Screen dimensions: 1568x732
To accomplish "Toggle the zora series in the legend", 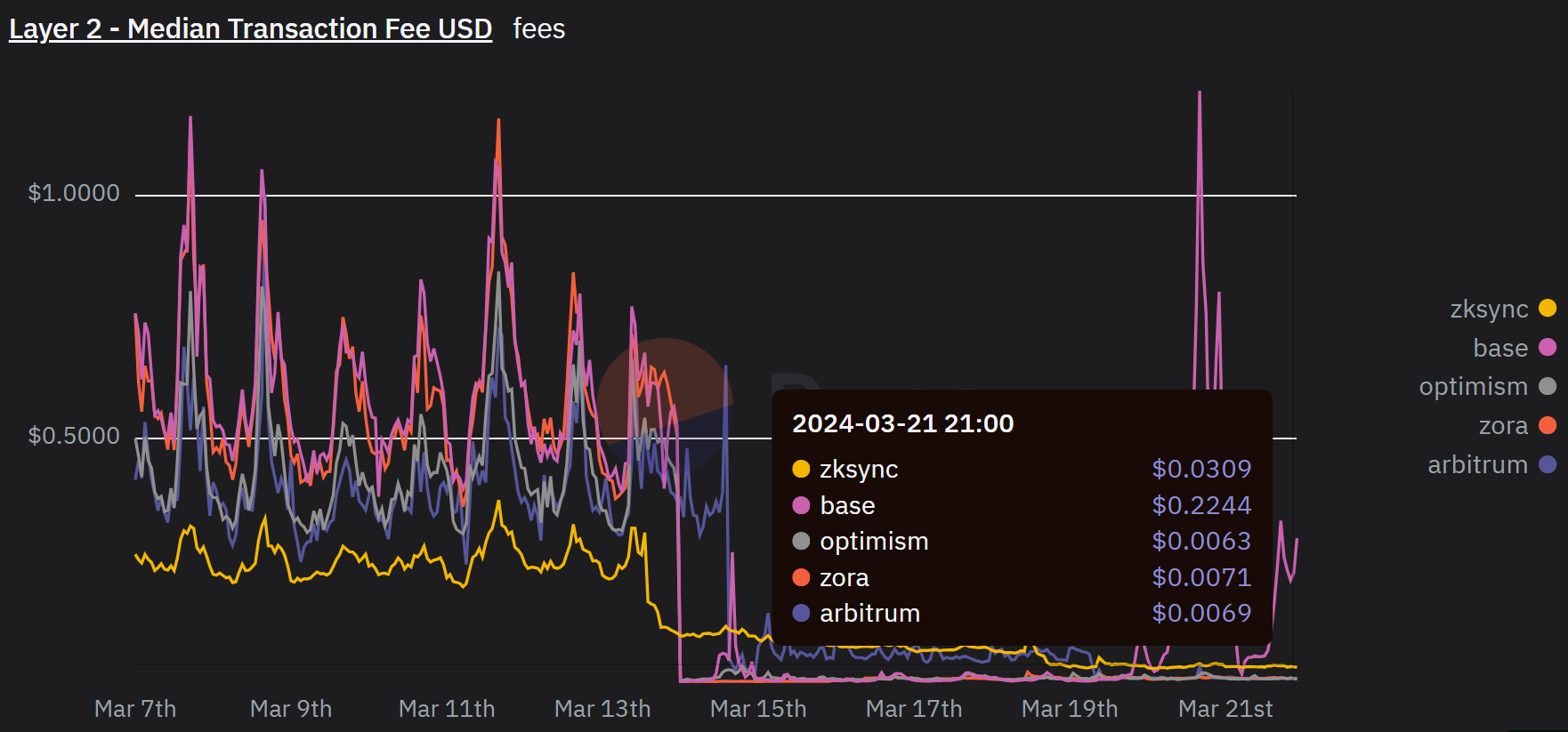I will pos(1517,425).
